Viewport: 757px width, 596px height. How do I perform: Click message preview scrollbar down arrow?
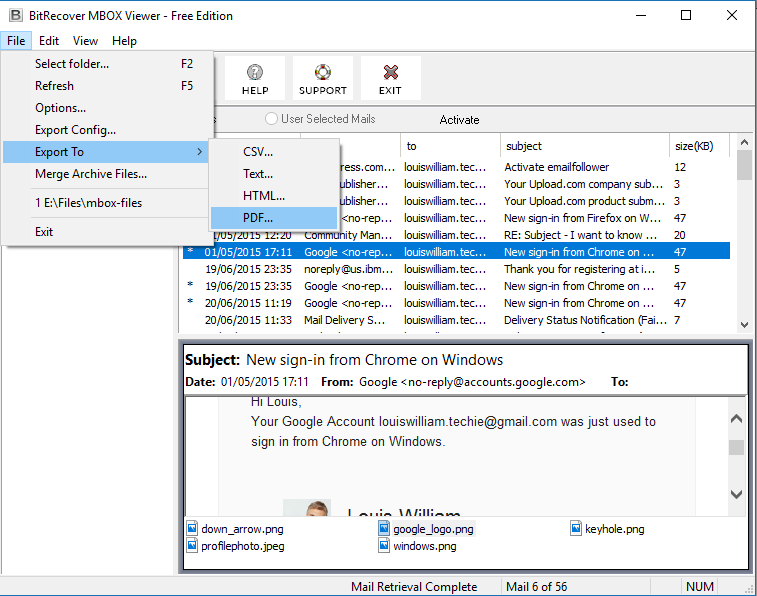click(736, 494)
